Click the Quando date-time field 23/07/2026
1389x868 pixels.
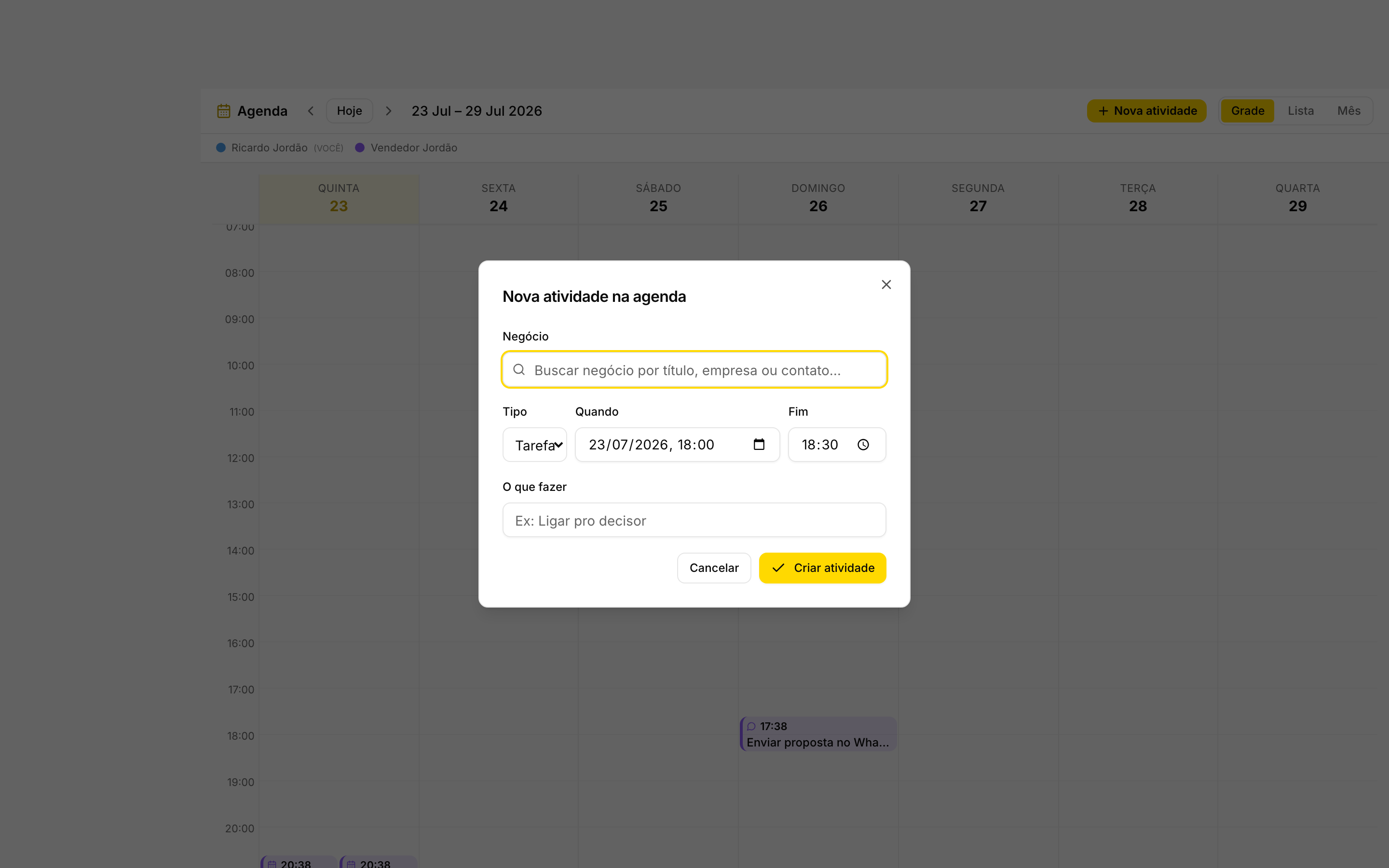[677, 444]
